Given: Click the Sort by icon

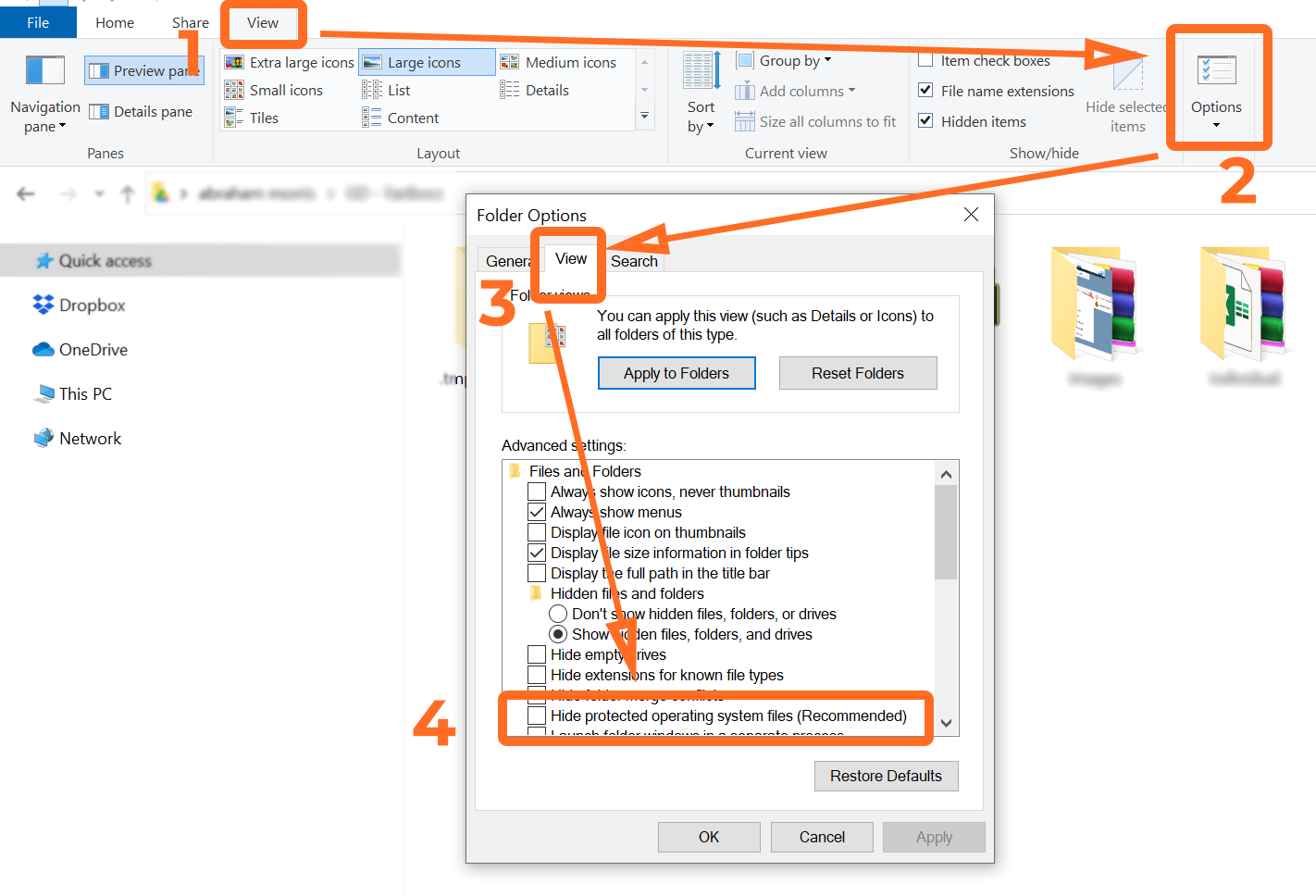Looking at the screenshot, I should pos(701,71).
